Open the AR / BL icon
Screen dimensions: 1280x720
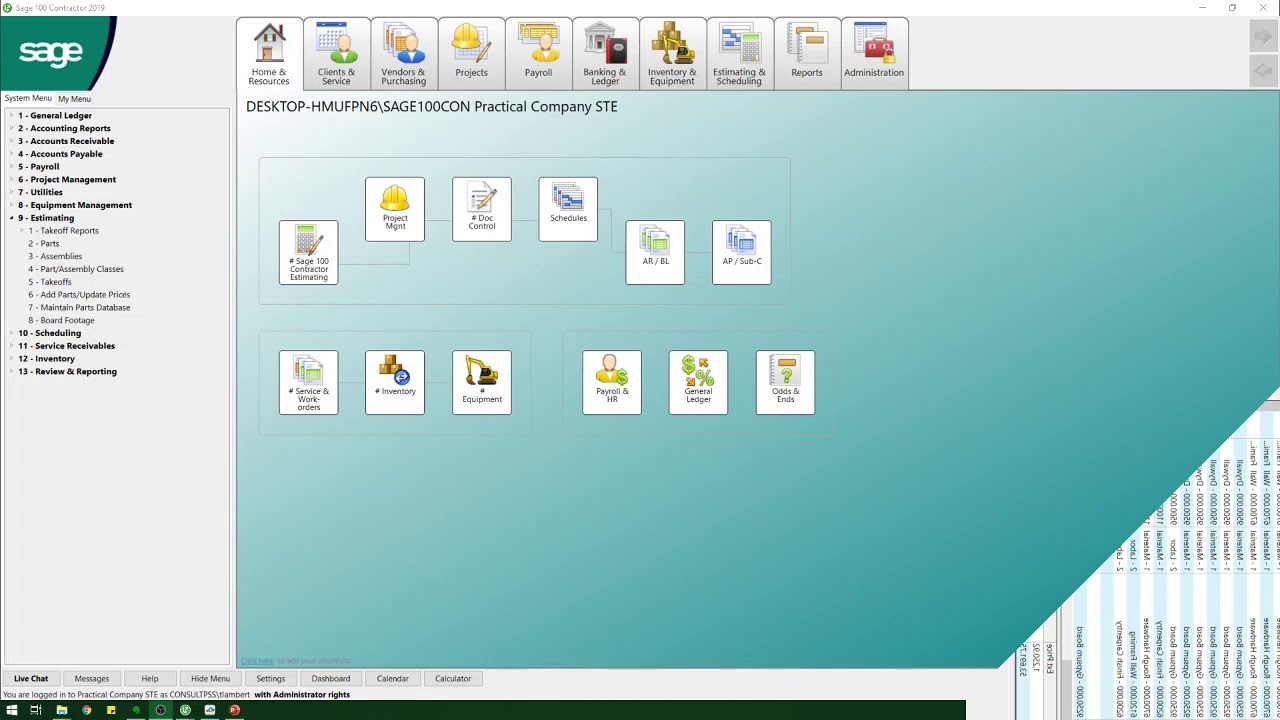point(655,252)
